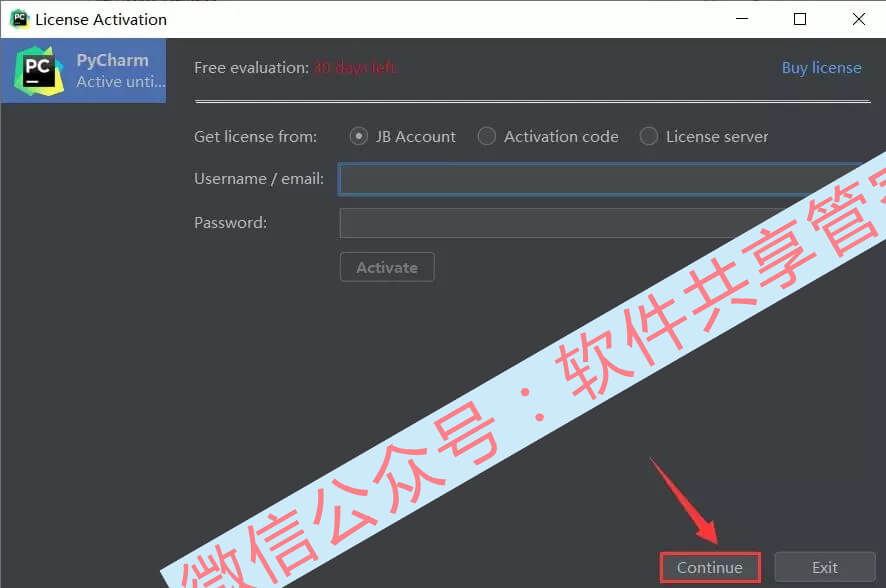Click the PyCharm PC logo icon
This screenshot has height=588, width=886.
pyautogui.click(x=38, y=71)
